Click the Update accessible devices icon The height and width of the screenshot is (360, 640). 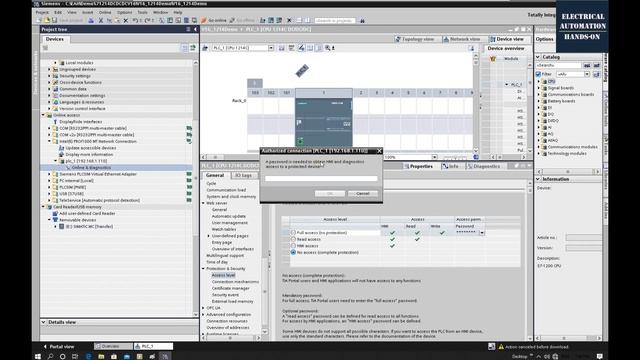click(x=61, y=148)
